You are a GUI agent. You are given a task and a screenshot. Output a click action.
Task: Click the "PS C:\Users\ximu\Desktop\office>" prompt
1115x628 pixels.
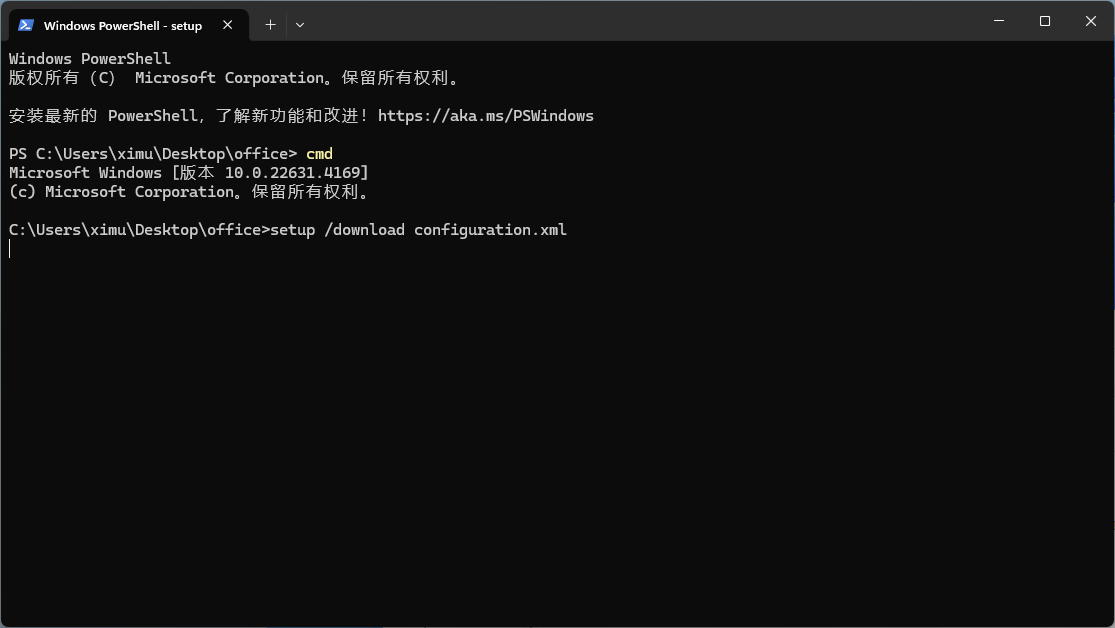[x=153, y=154]
